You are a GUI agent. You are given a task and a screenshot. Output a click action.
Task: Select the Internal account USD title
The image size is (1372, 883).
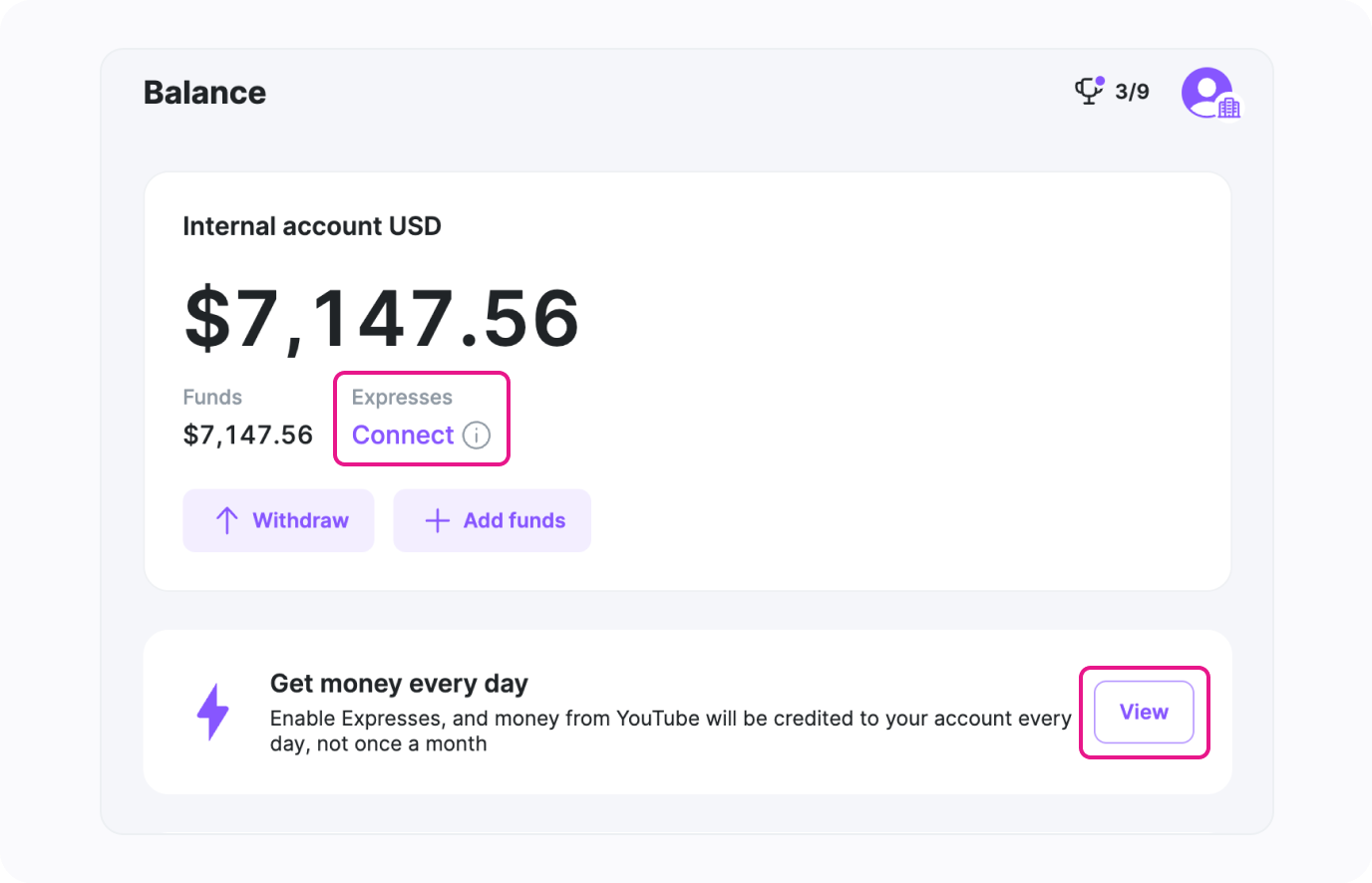click(x=312, y=226)
